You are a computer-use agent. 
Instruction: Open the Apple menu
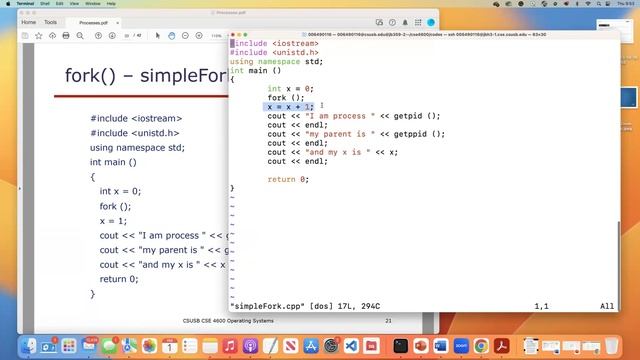point(8,3)
